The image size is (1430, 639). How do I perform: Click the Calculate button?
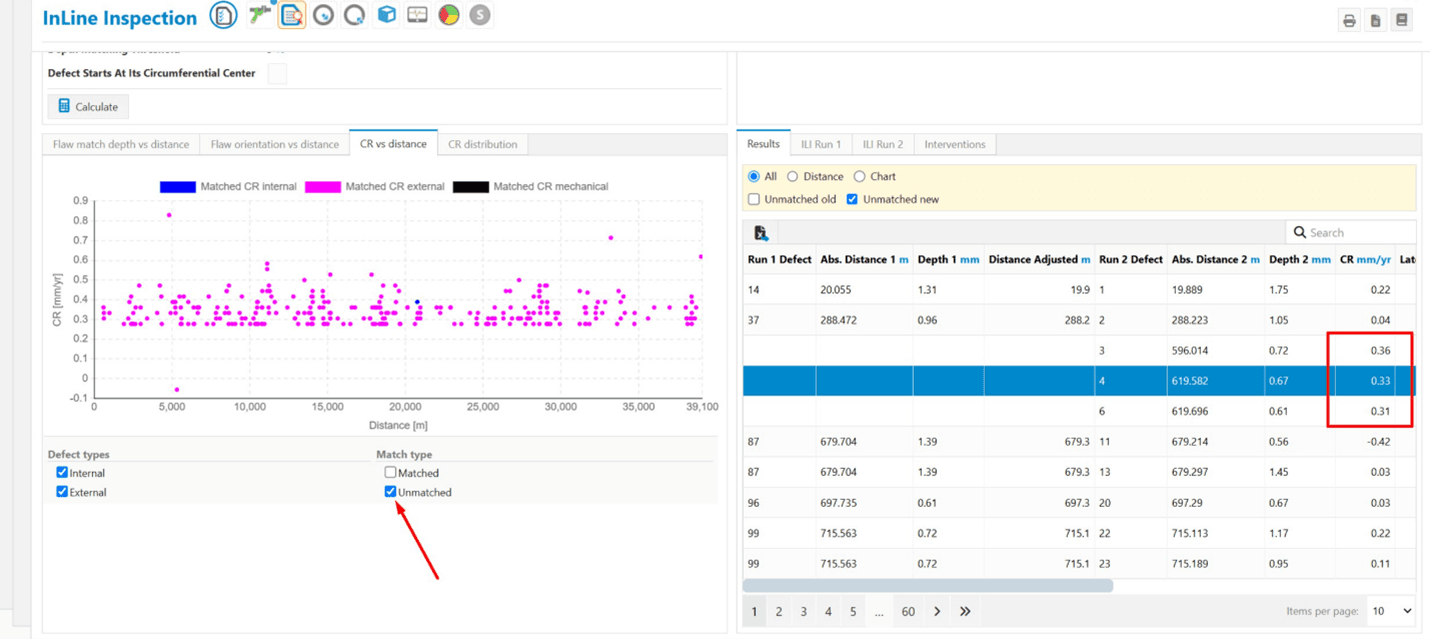pyautogui.click(x=88, y=106)
